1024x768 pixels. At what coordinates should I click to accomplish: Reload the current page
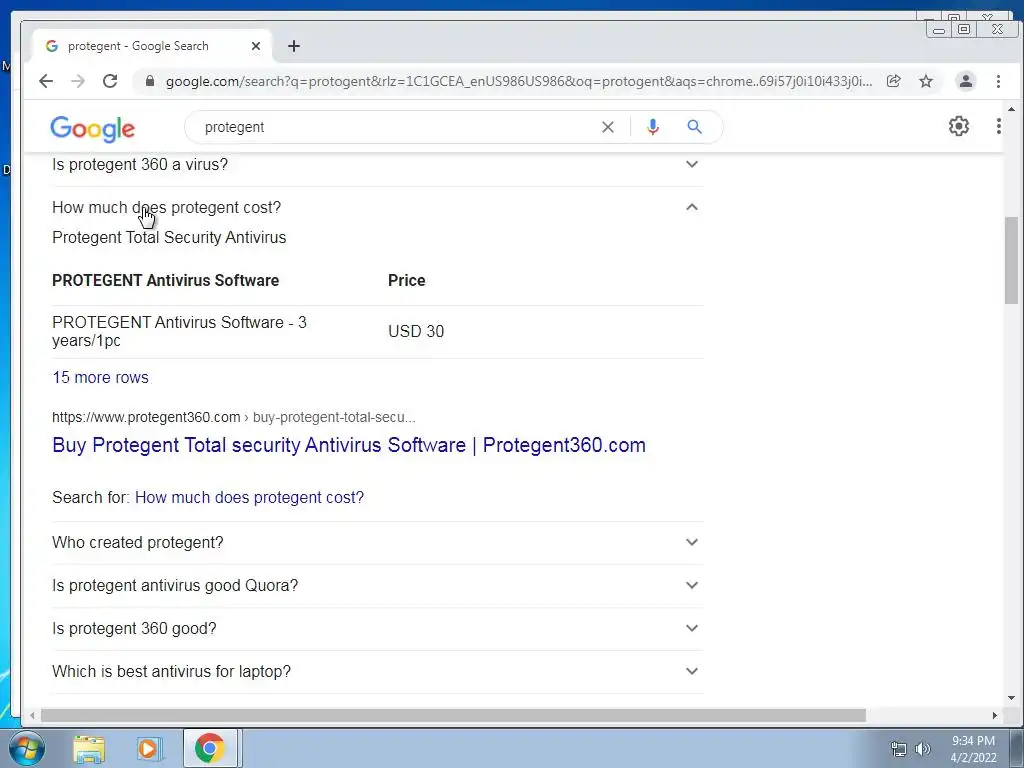coord(110,81)
